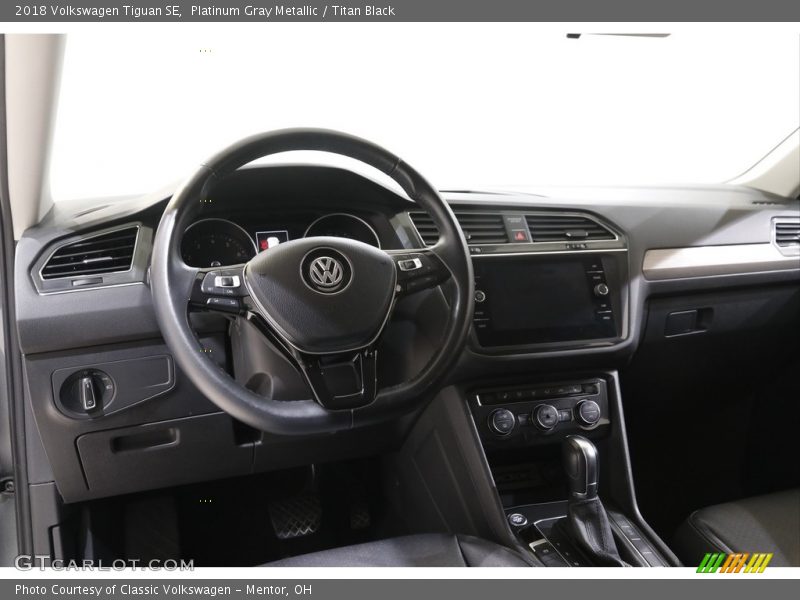
Task: Click the left steering wheel button cluster
Action: point(221,290)
